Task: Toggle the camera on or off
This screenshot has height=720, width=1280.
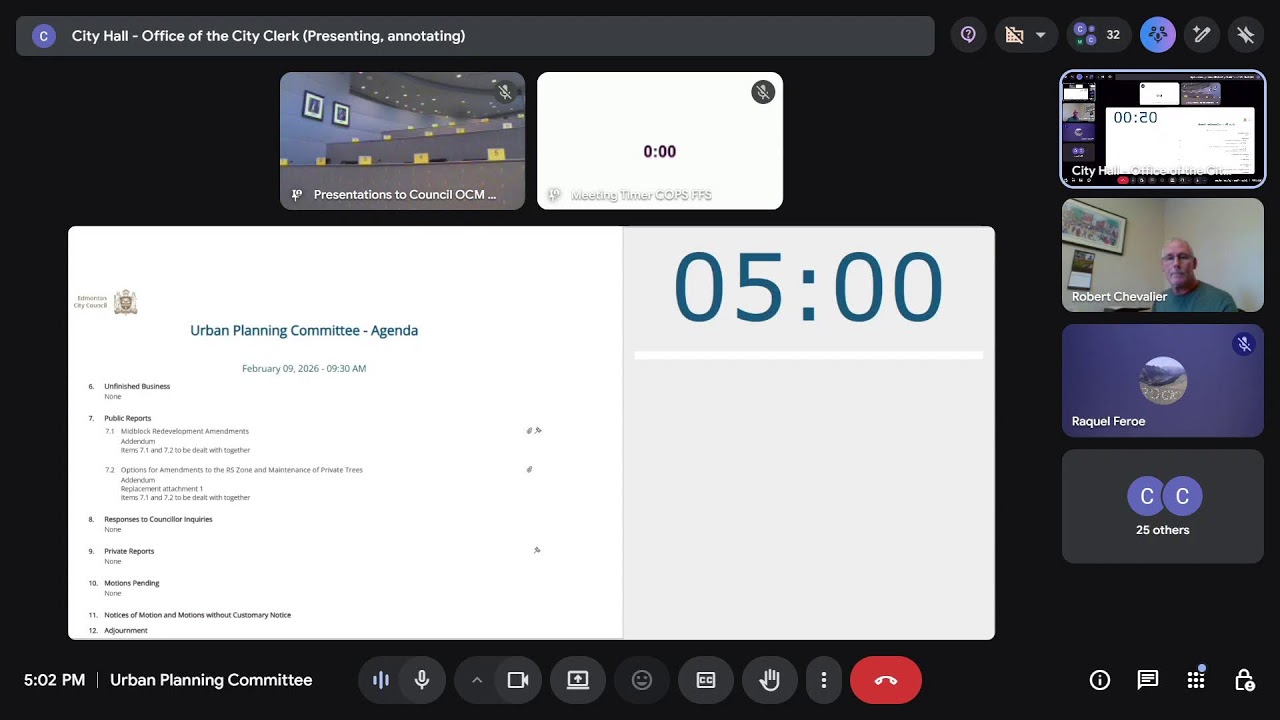Action: [x=517, y=680]
